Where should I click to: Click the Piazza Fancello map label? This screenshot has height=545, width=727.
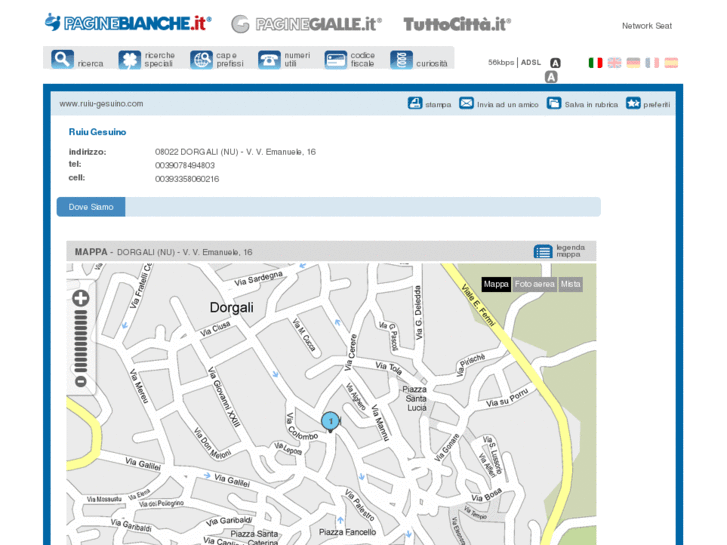pos(347,532)
